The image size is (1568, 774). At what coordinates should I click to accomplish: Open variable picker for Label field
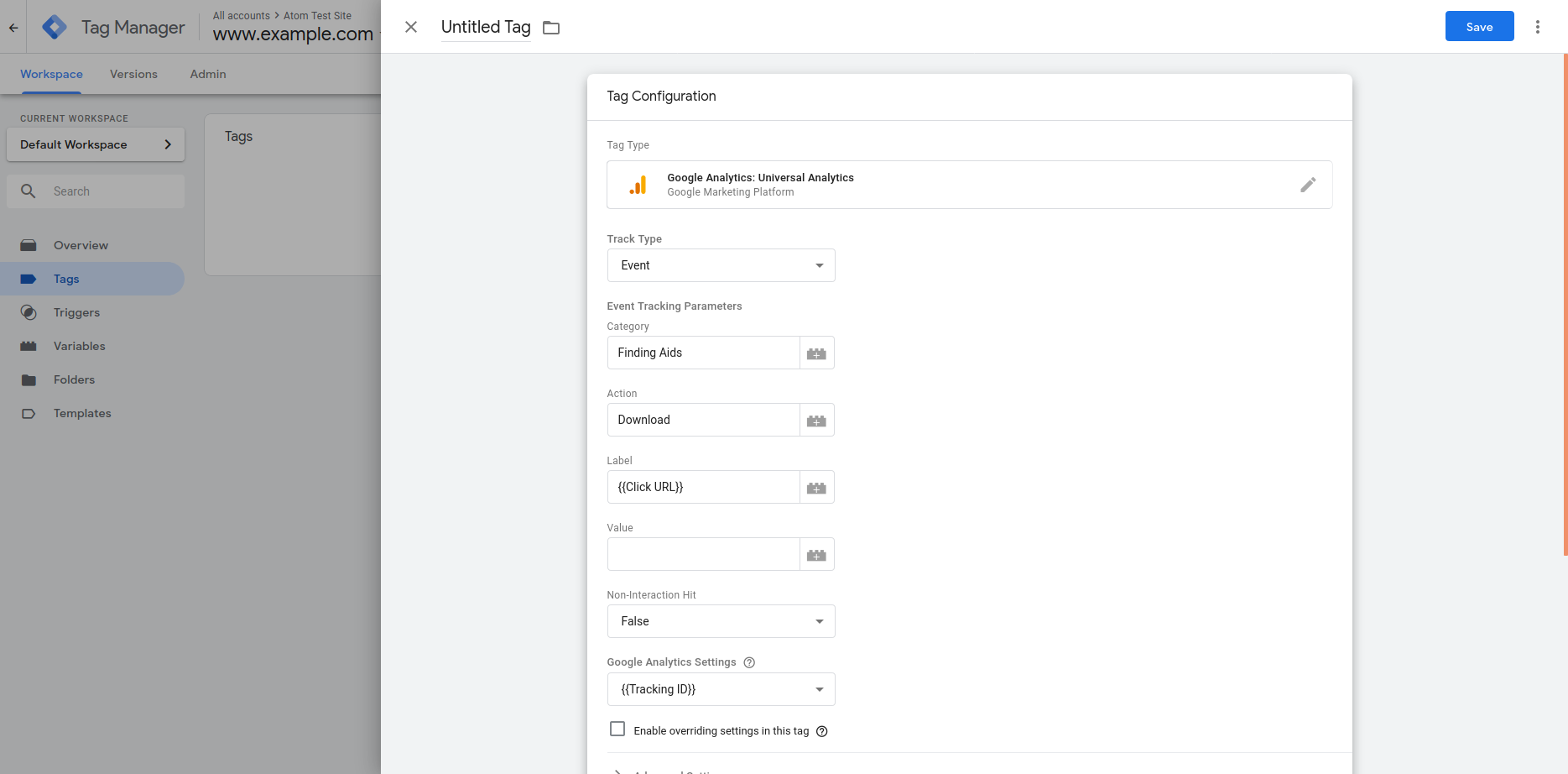pyautogui.click(x=816, y=488)
